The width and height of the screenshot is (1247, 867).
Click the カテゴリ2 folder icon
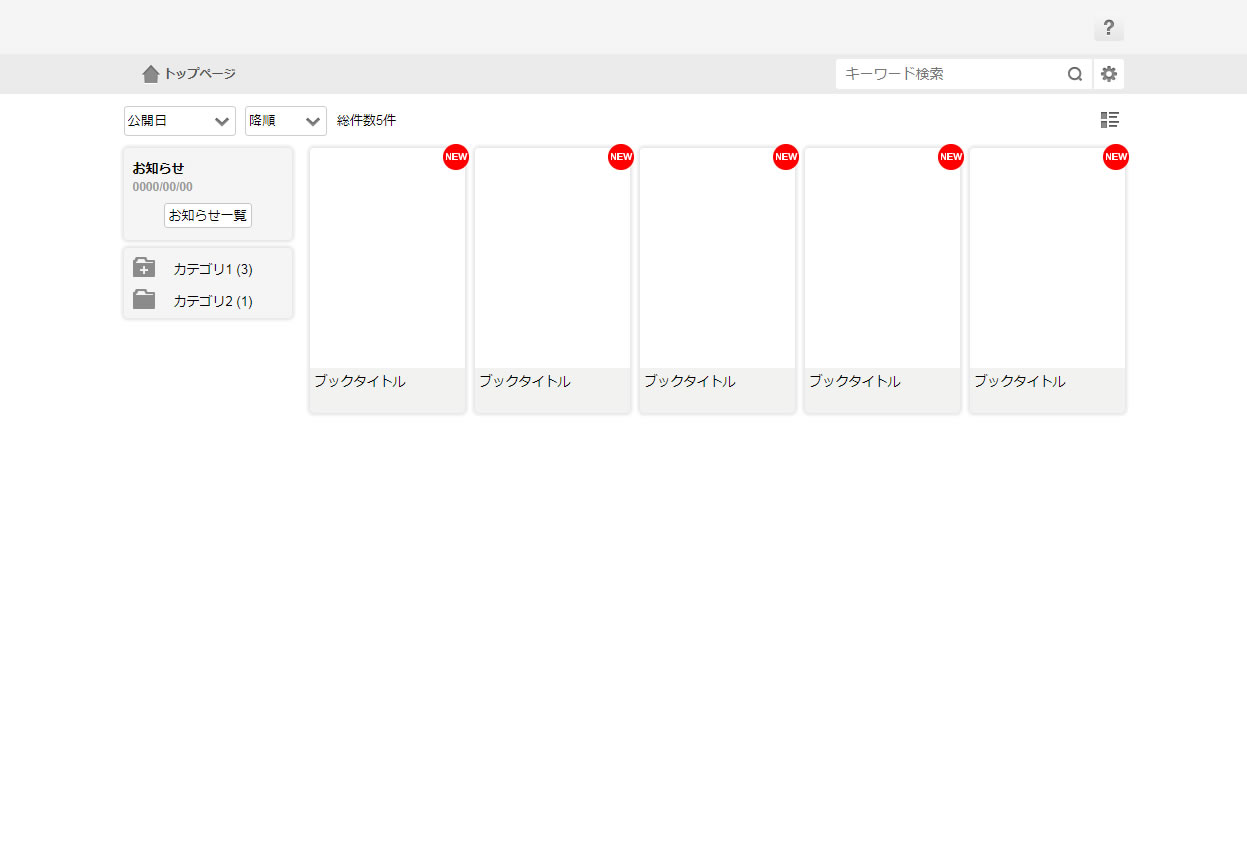coord(144,300)
